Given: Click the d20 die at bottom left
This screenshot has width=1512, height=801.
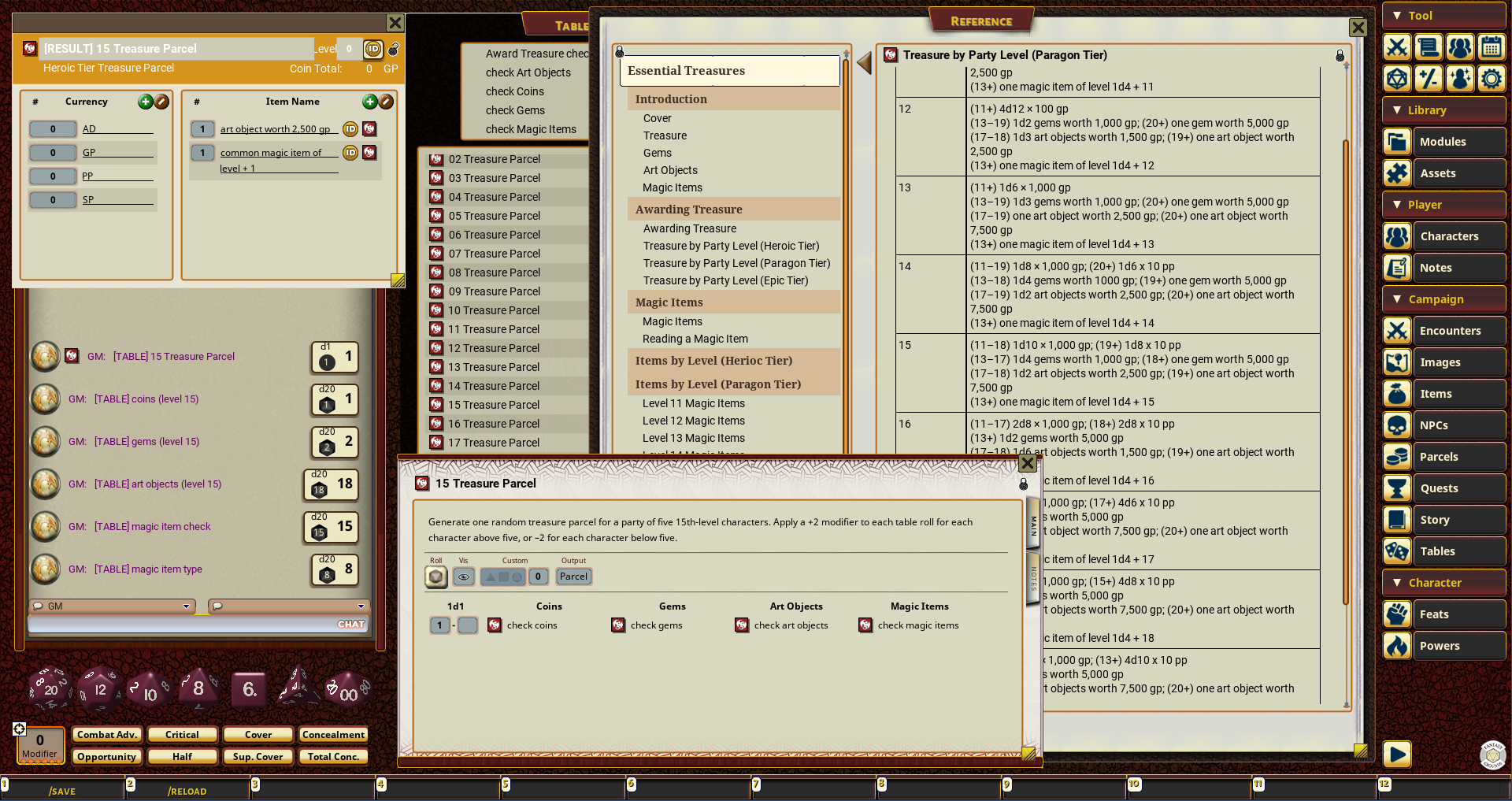Looking at the screenshot, I should tap(50, 688).
